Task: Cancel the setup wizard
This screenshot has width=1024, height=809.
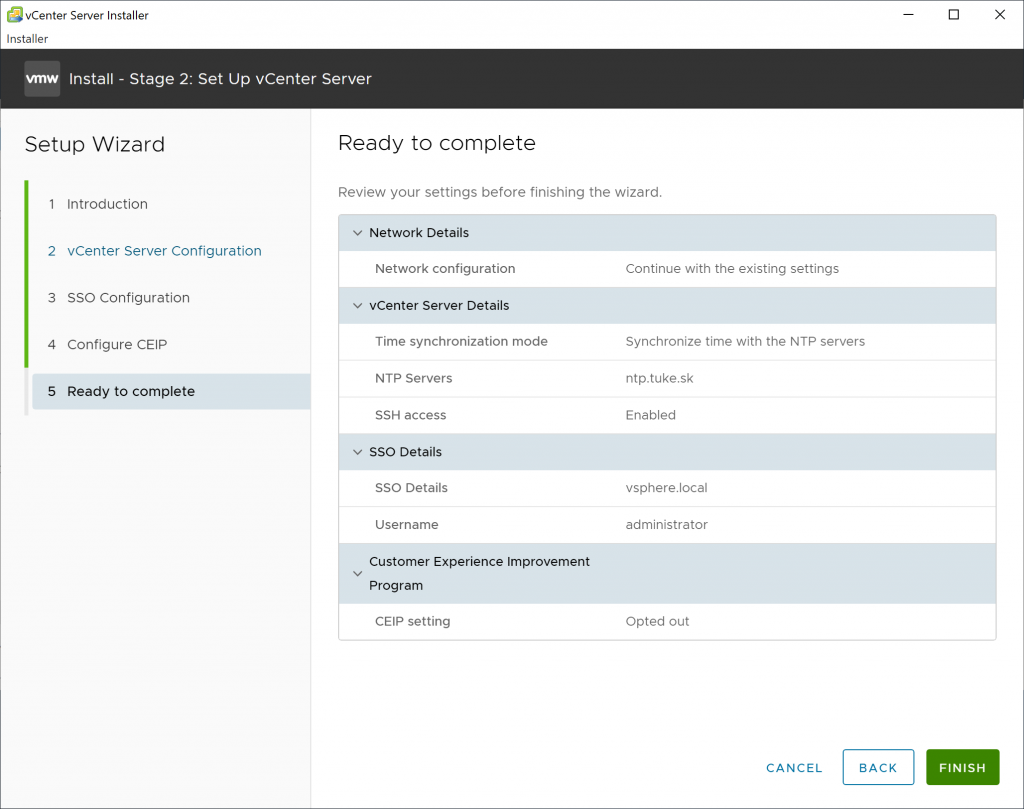Action: click(794, 768)
